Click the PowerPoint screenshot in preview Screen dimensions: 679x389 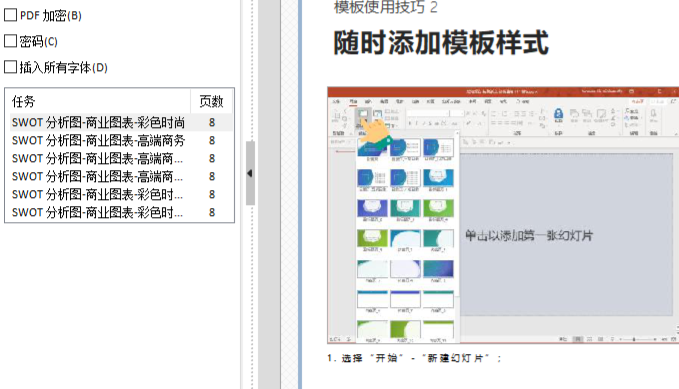503,215
